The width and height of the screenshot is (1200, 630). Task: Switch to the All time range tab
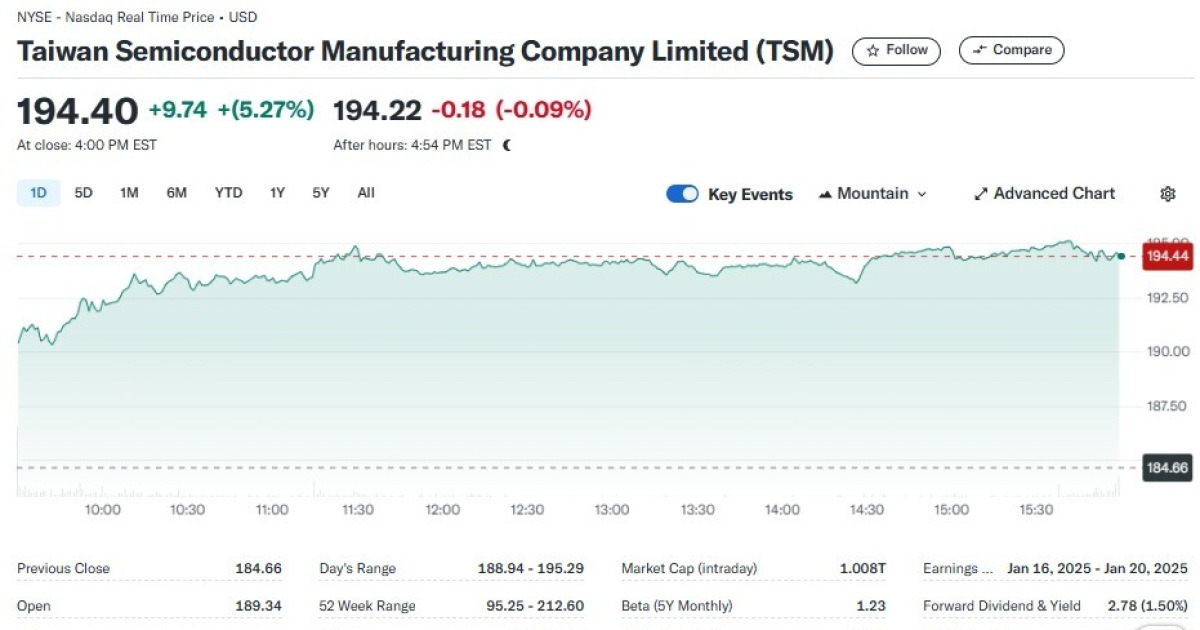[x=366, y=192]
